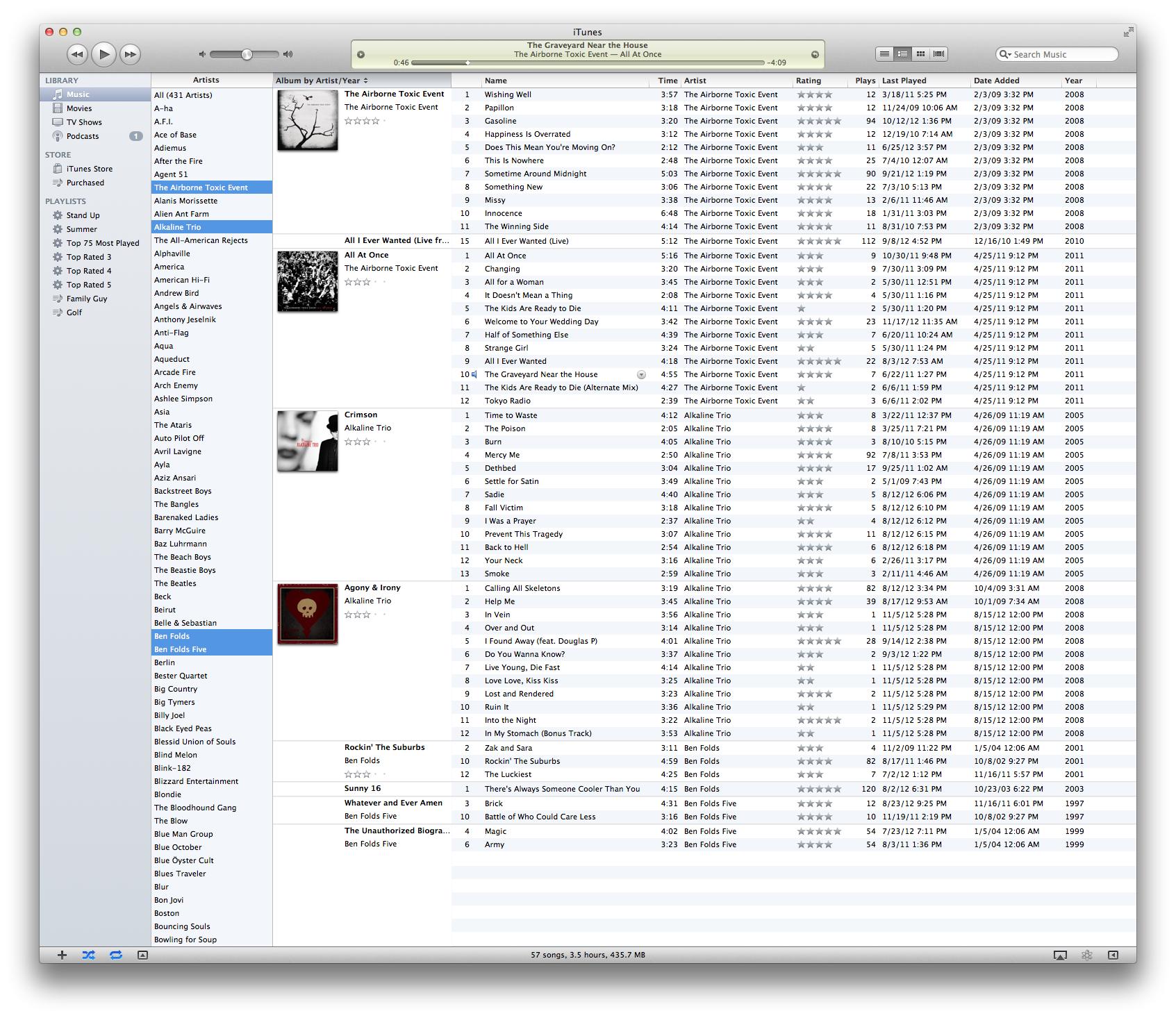Switch to album list view
Viewport: 1176px width, 1018px height.
pos(902,53)
